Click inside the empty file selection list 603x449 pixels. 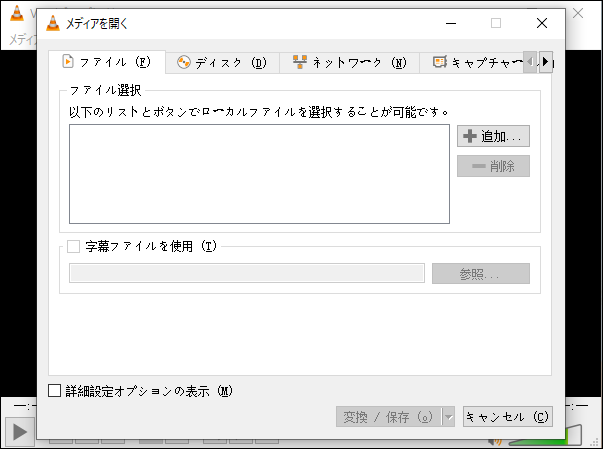pos(259,174)
